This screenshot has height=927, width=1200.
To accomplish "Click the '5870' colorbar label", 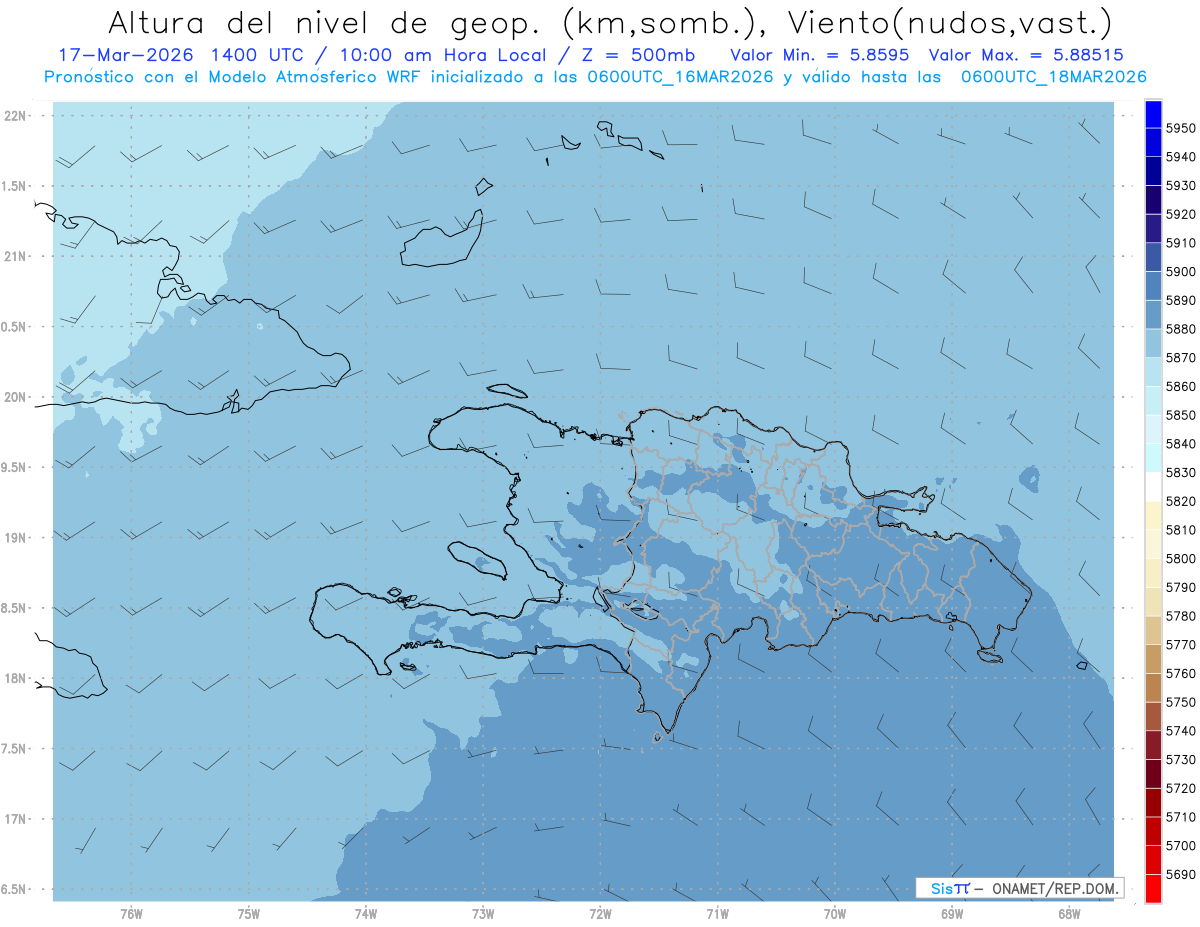I will 1181,358.
